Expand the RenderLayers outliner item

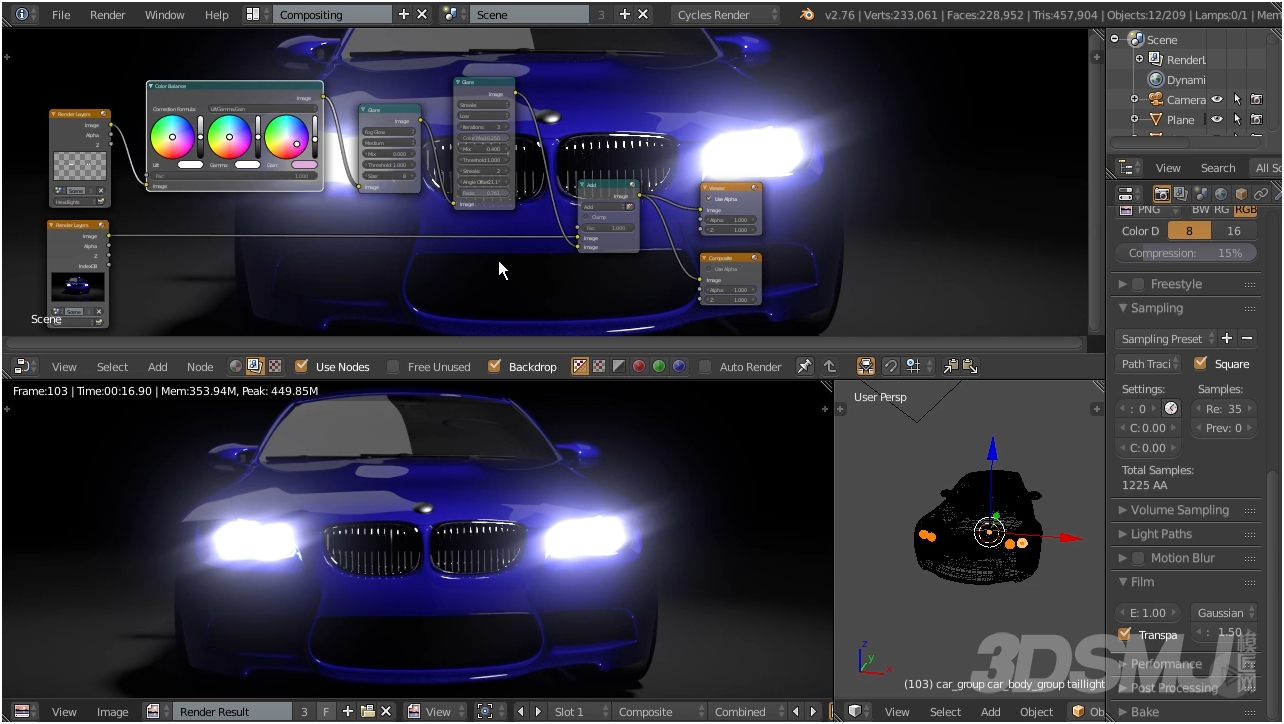[1139, 59]
